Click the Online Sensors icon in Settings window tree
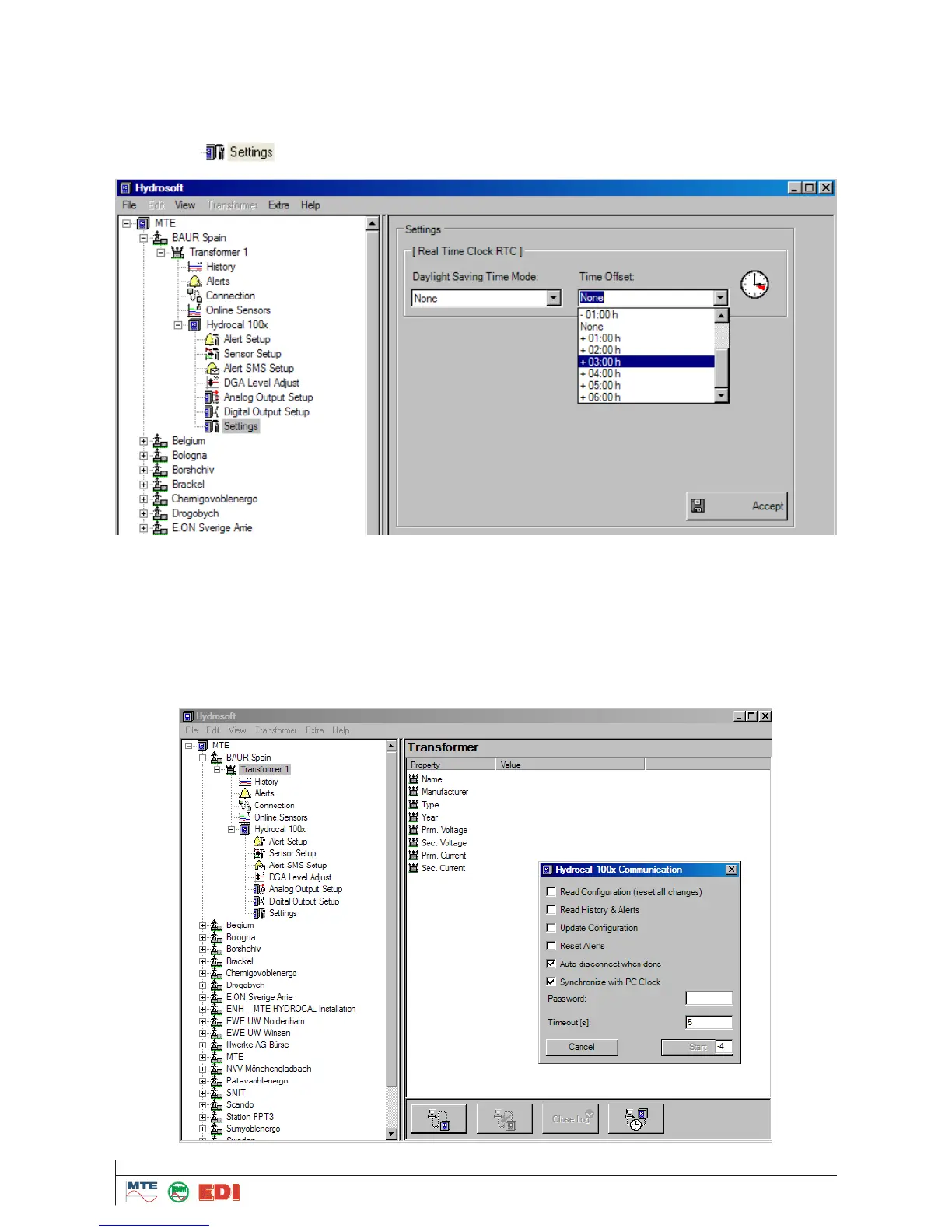 point(195,310)
